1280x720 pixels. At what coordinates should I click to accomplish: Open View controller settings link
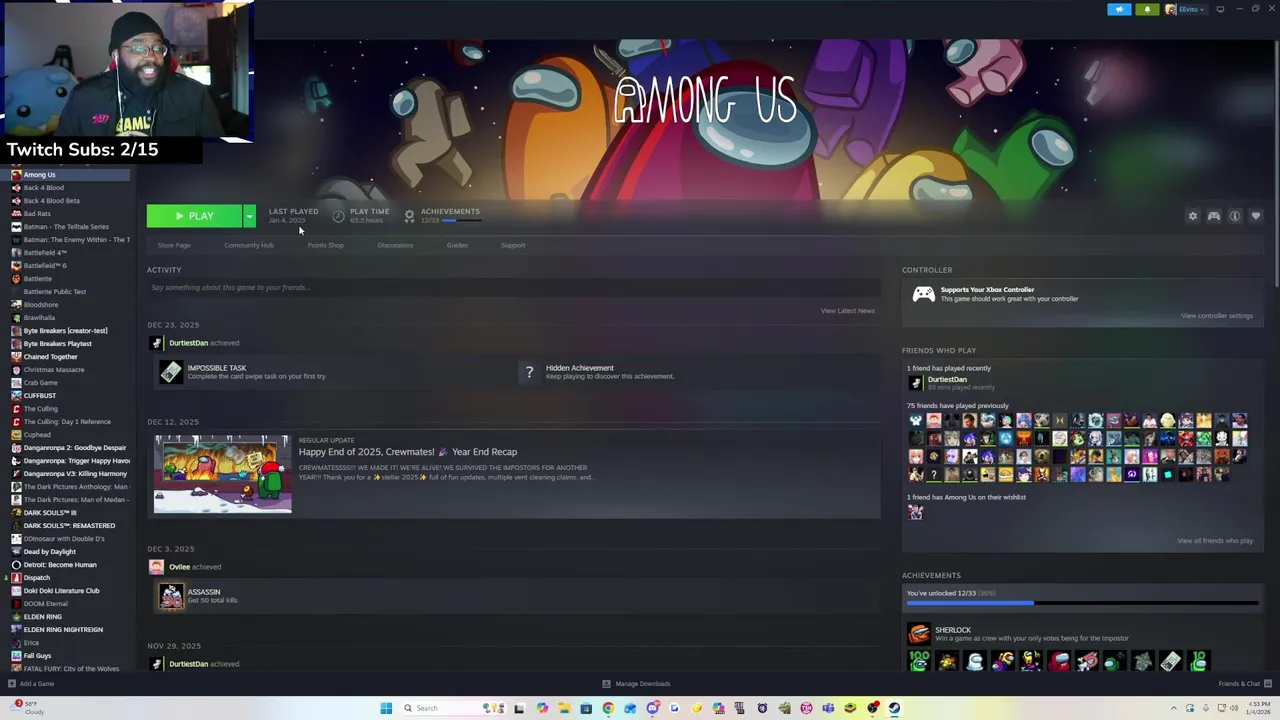click(1216, 316)
